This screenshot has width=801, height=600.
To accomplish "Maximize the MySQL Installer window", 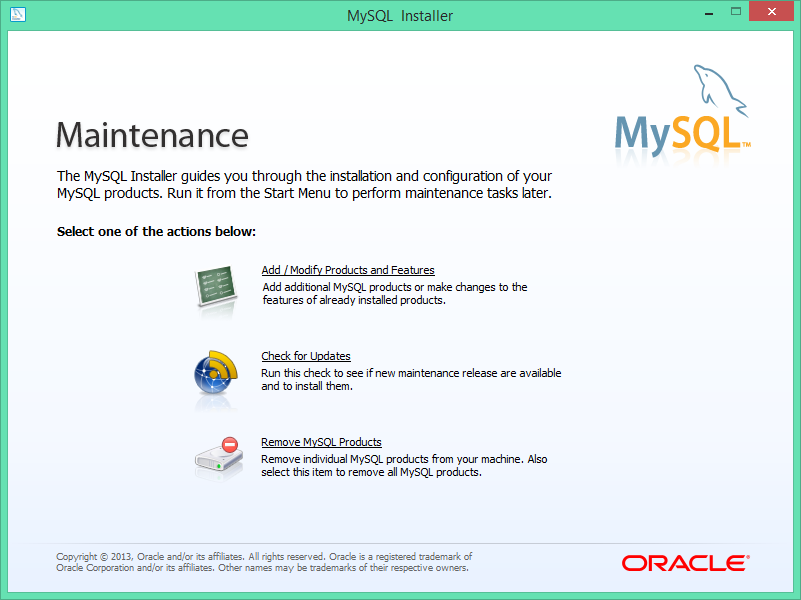I will tap(736, 12).
